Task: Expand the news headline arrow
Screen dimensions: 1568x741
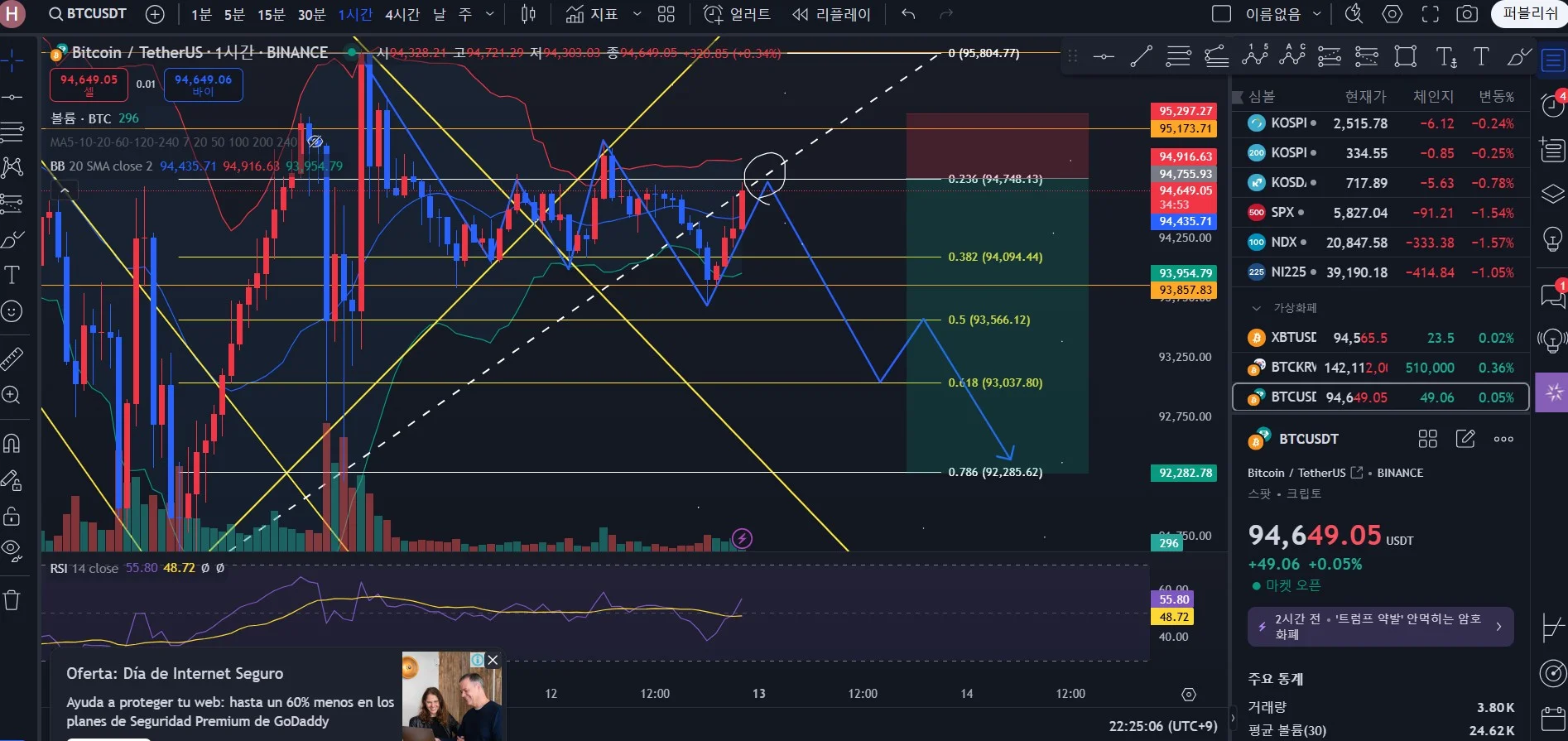Action: pos(1498,627)
